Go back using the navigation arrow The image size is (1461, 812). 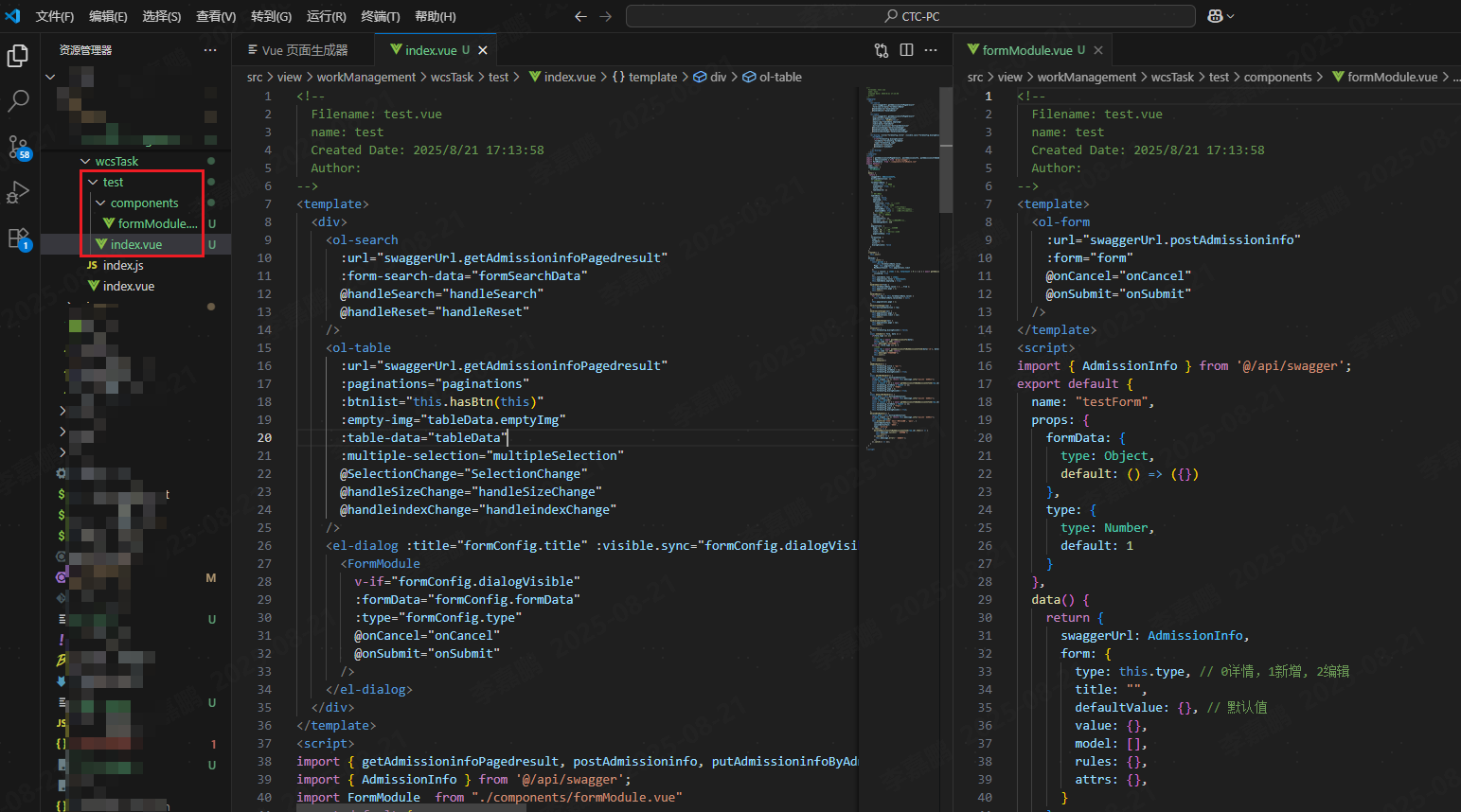[x=580, y=16]
